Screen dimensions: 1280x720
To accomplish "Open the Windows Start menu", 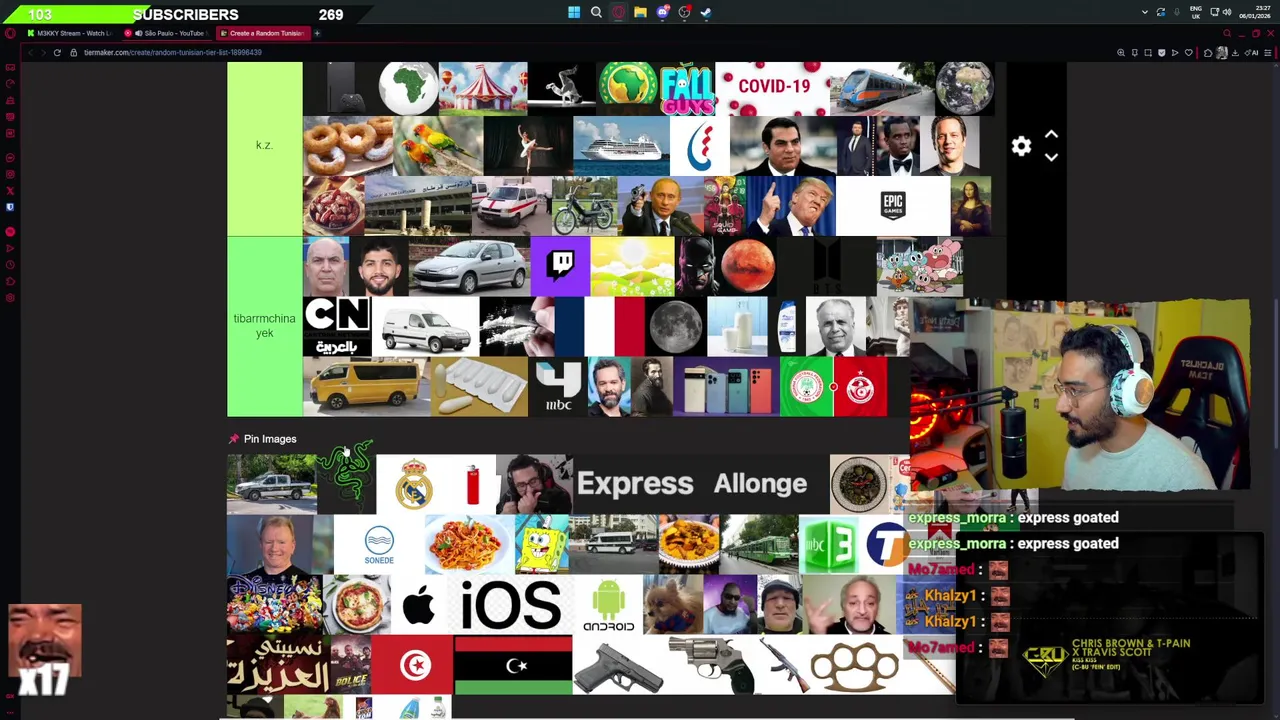I will 574,13.
